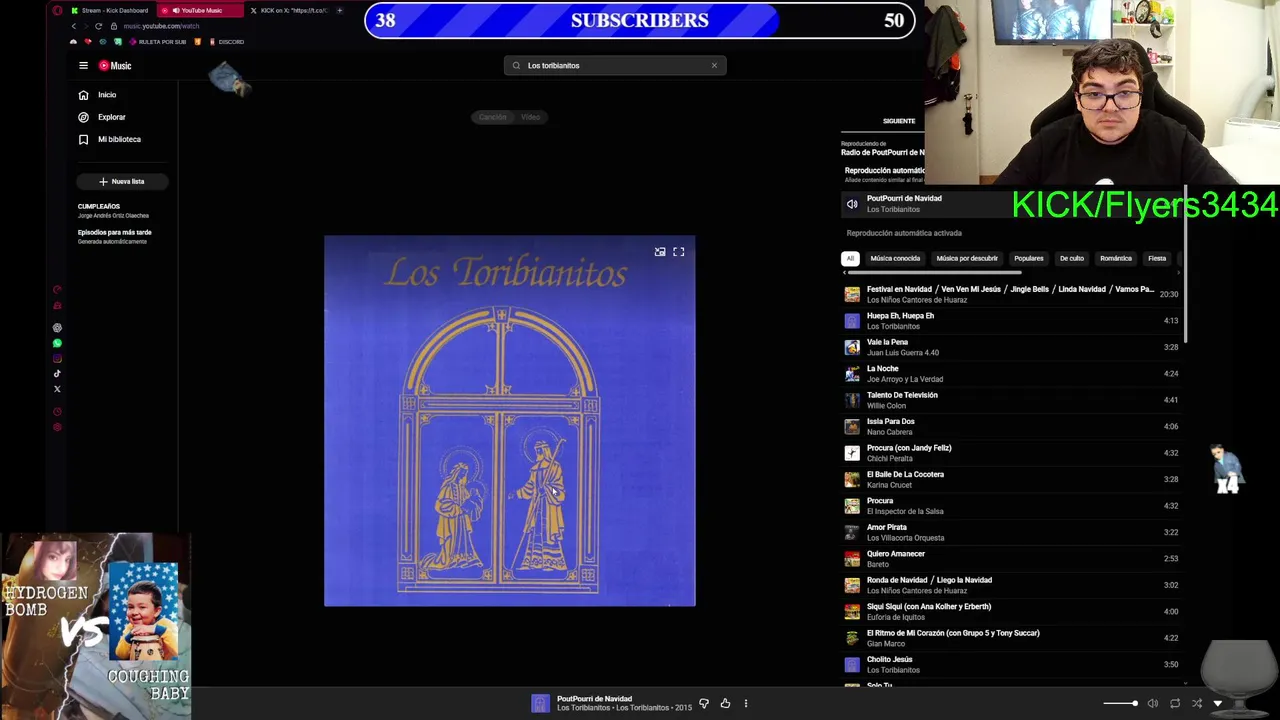Click the Nueva lista button
1280x720 pixels.
122,181
